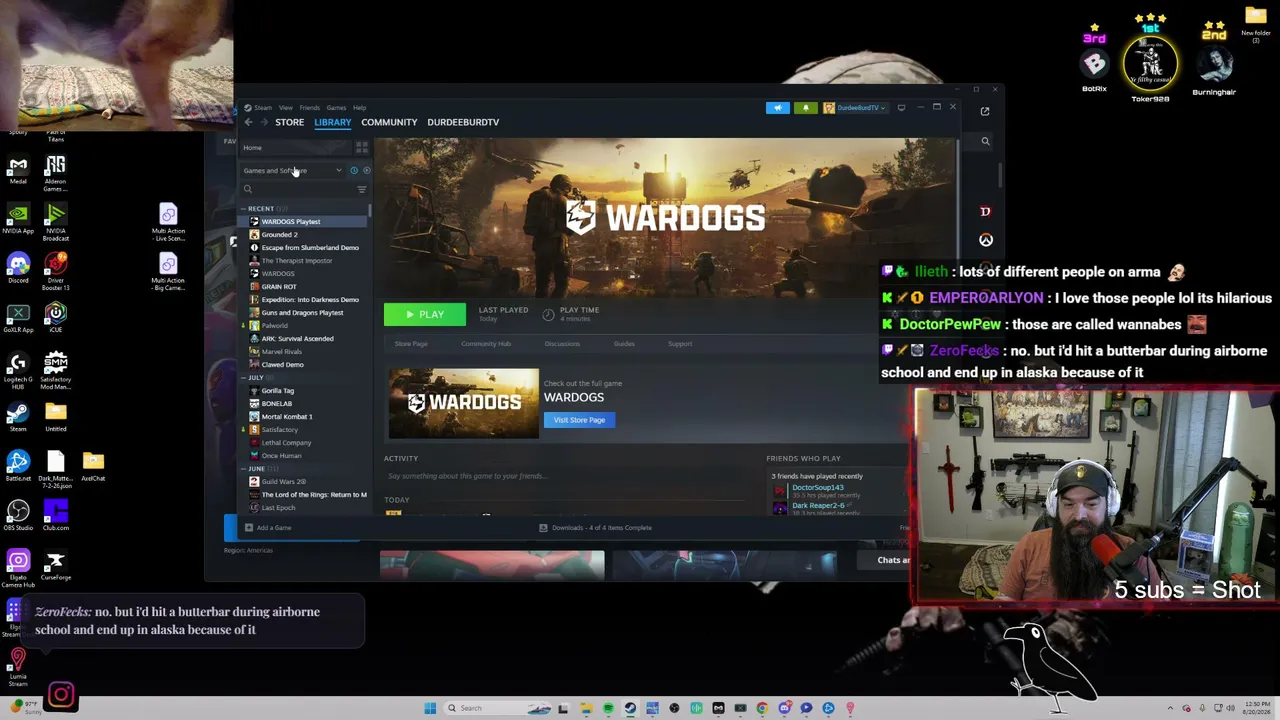Open the Friends menu
1280x720 pixels.
pos(309,108)
